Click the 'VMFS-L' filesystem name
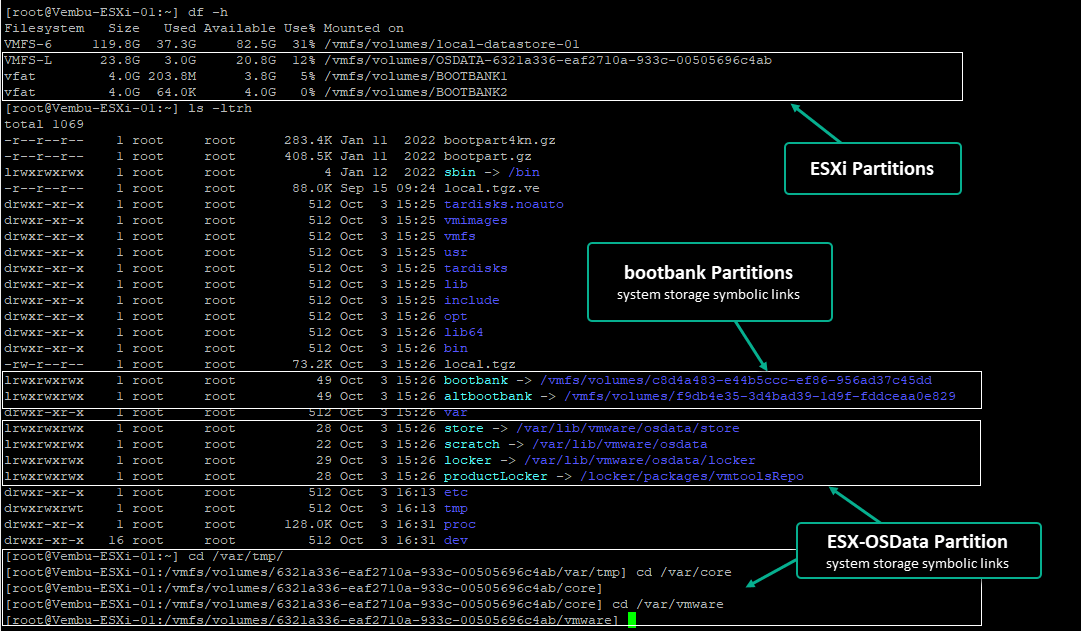 (x=28, y=60)
